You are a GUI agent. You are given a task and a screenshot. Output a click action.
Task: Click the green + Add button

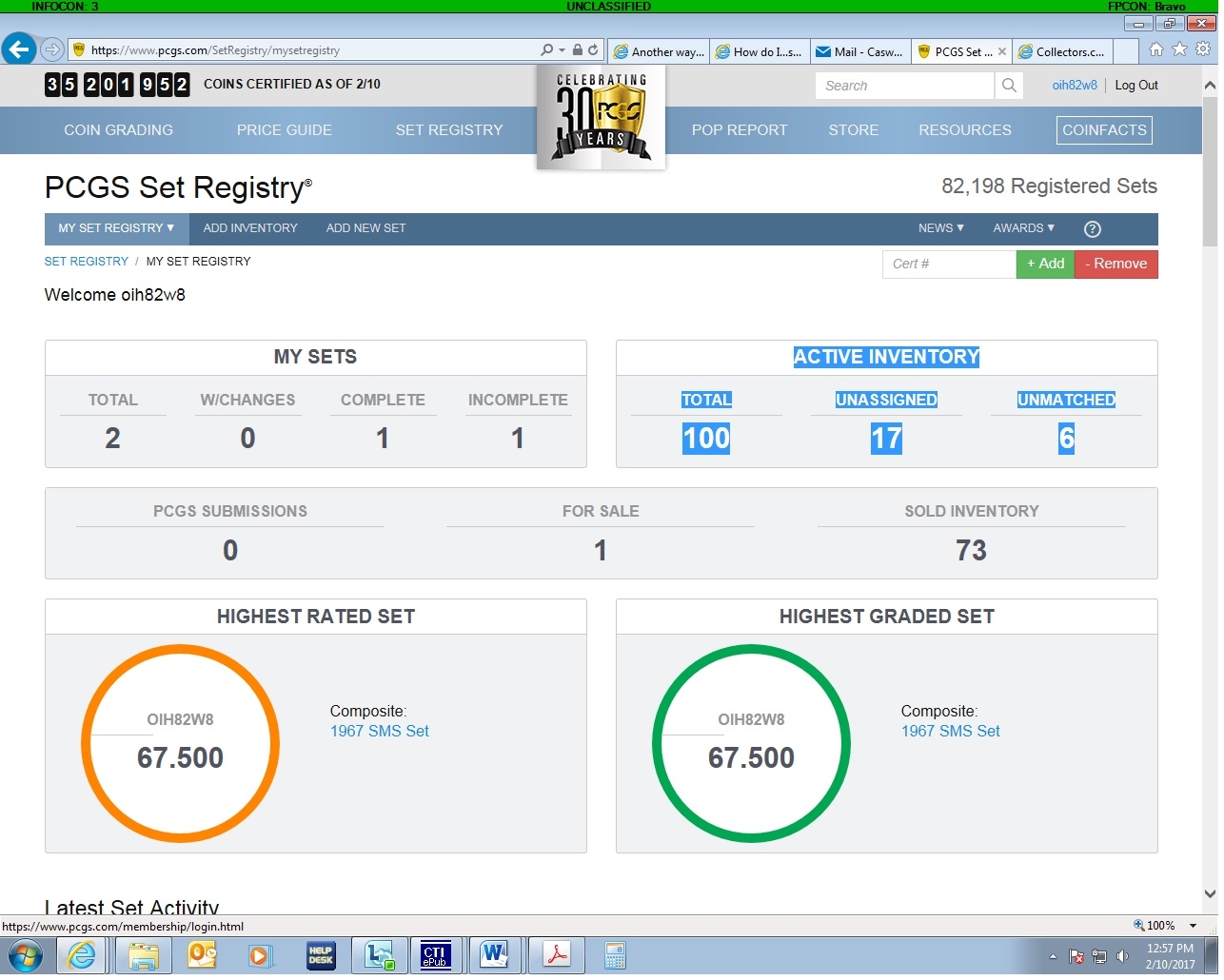point(1045,265)
